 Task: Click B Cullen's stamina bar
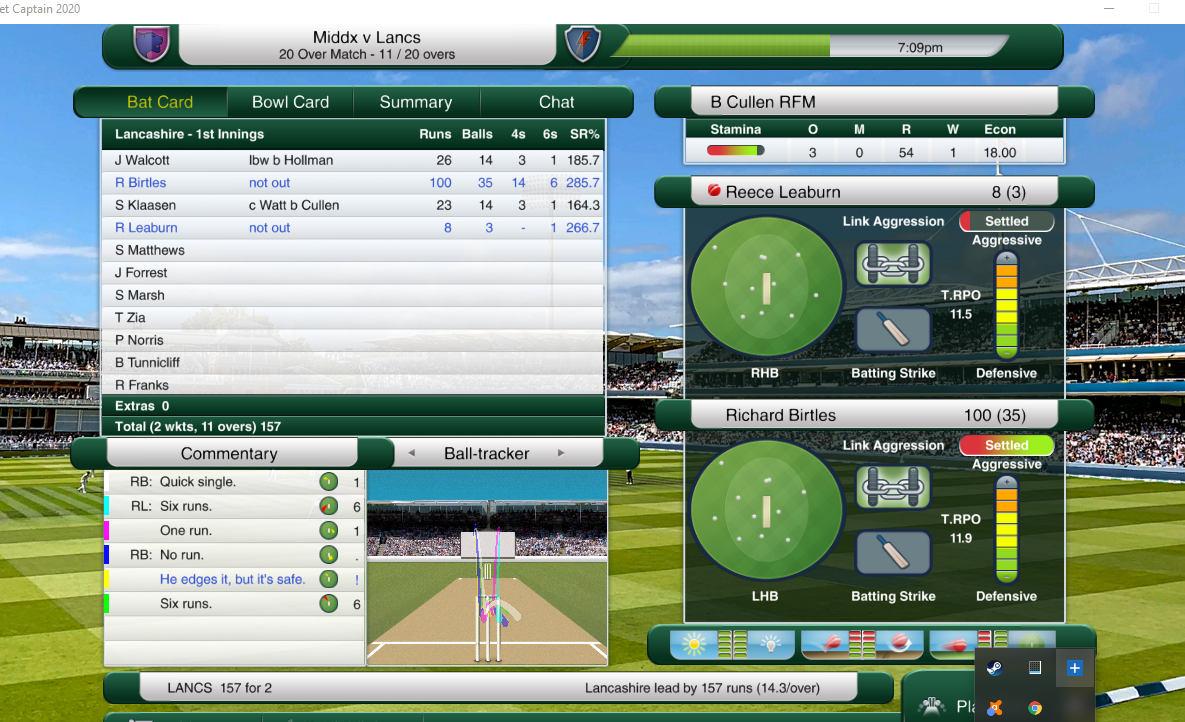(x=735, y=150)
